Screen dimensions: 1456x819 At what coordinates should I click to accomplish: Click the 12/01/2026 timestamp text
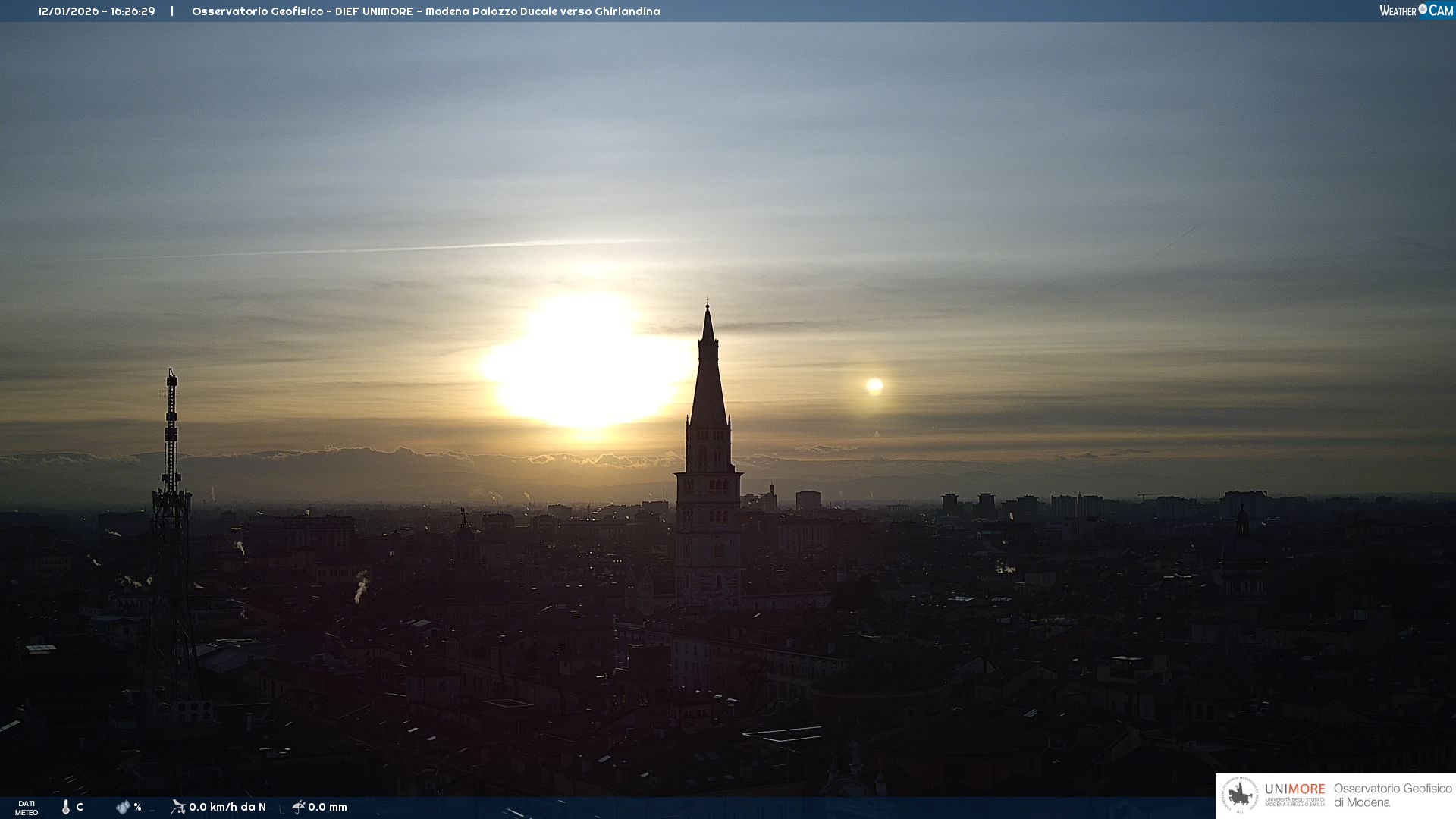click(96, 11)
